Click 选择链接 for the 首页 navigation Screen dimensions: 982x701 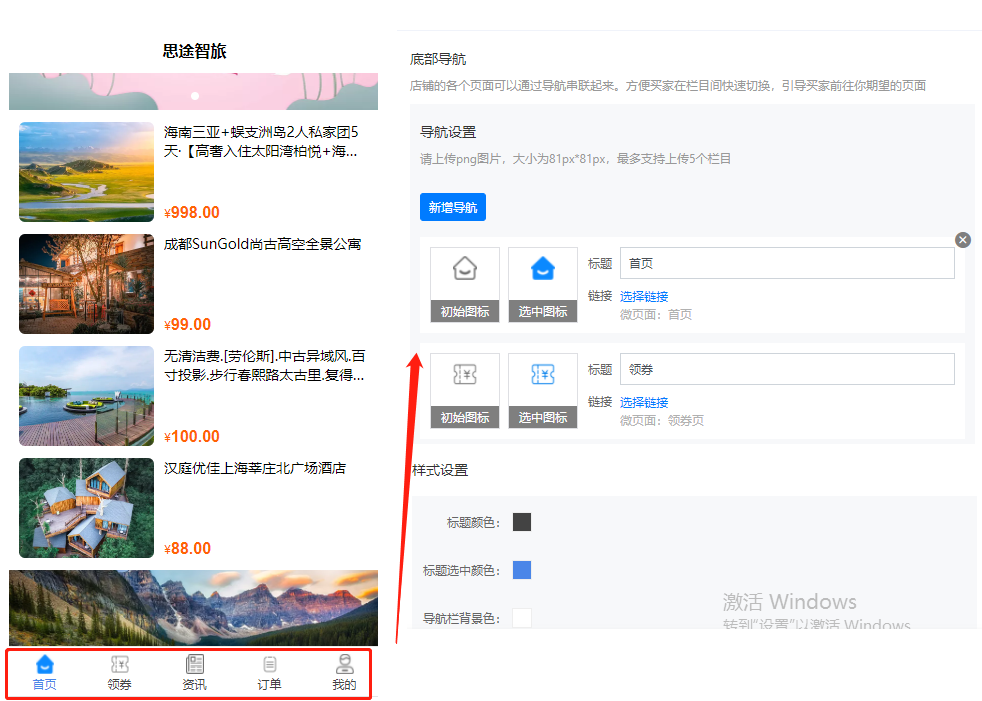pos(644,296)
